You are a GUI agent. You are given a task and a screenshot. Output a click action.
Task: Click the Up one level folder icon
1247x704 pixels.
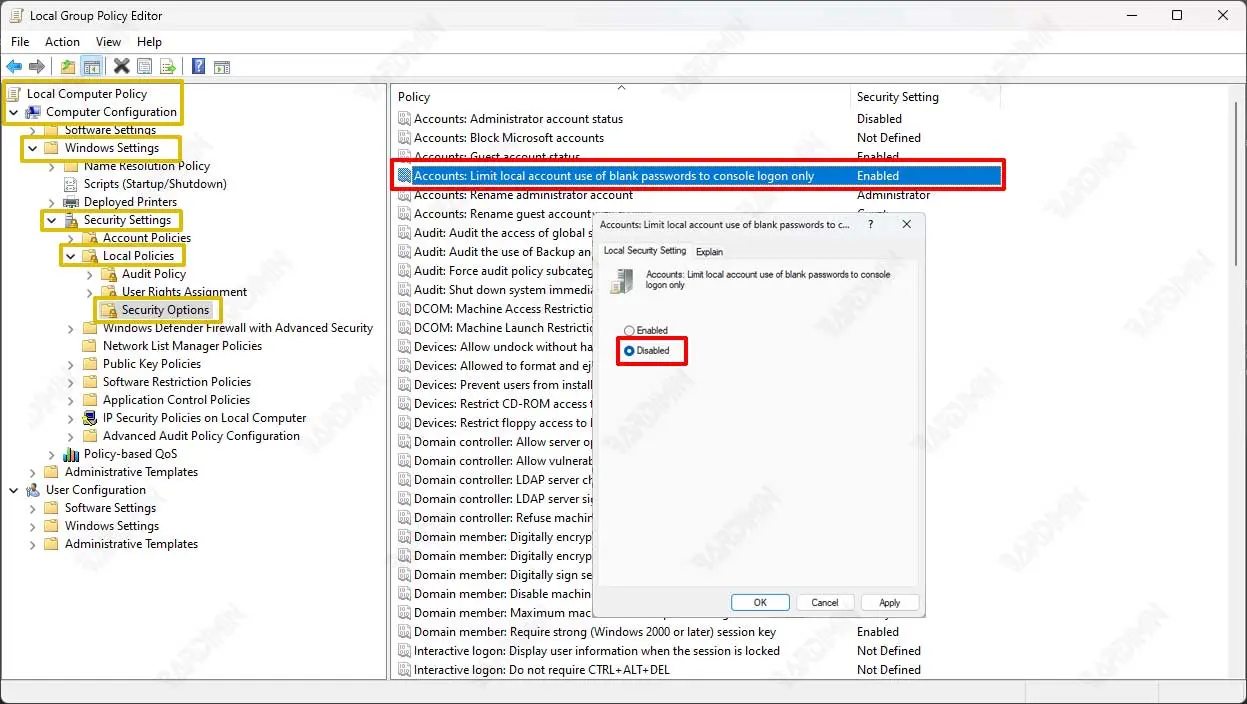[x=67, y=67]
